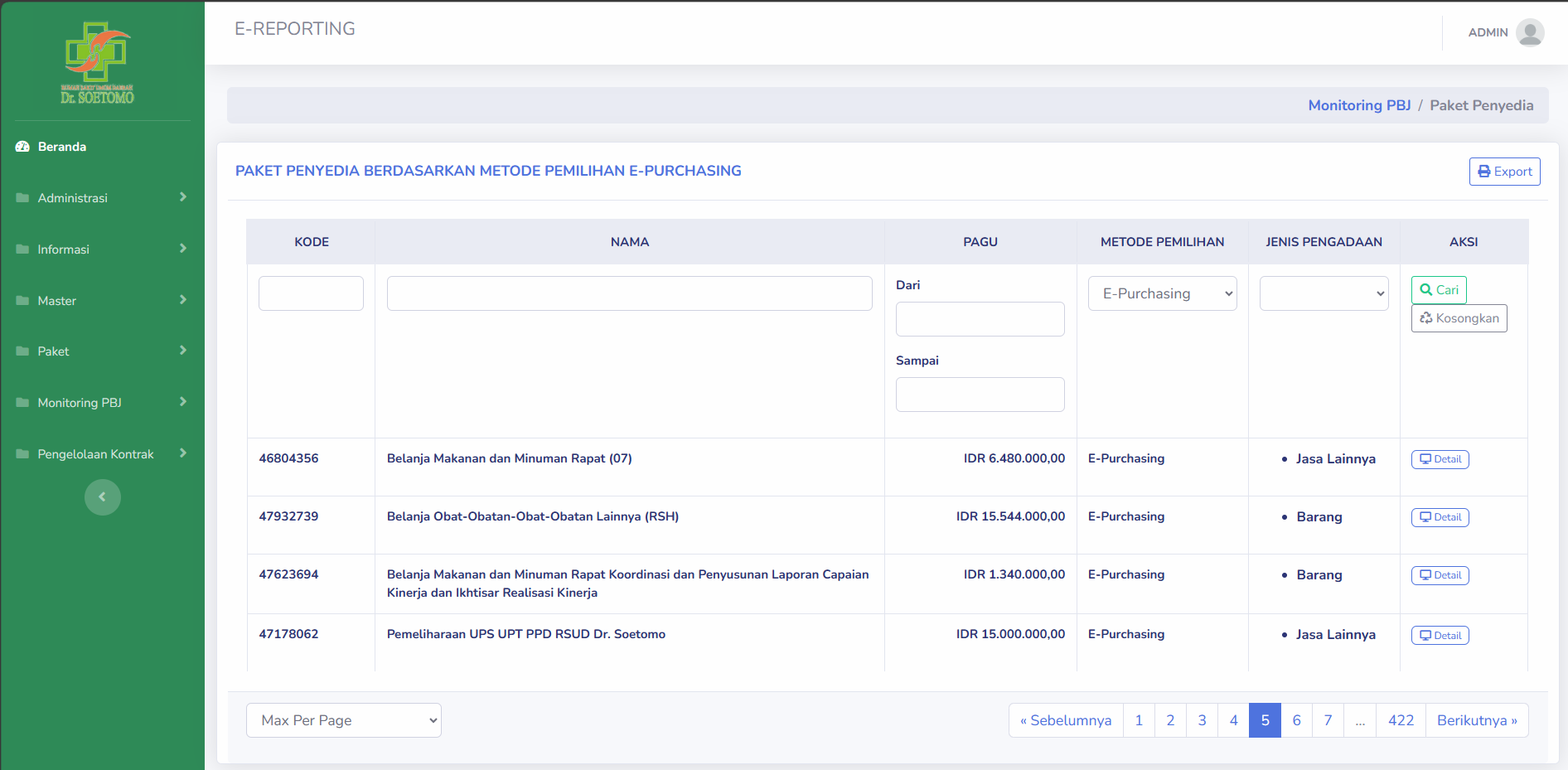Viewport: 1568px width, 770px height.
Task: Open the Beranda dashboard menu item
Action: pos(62,147)
